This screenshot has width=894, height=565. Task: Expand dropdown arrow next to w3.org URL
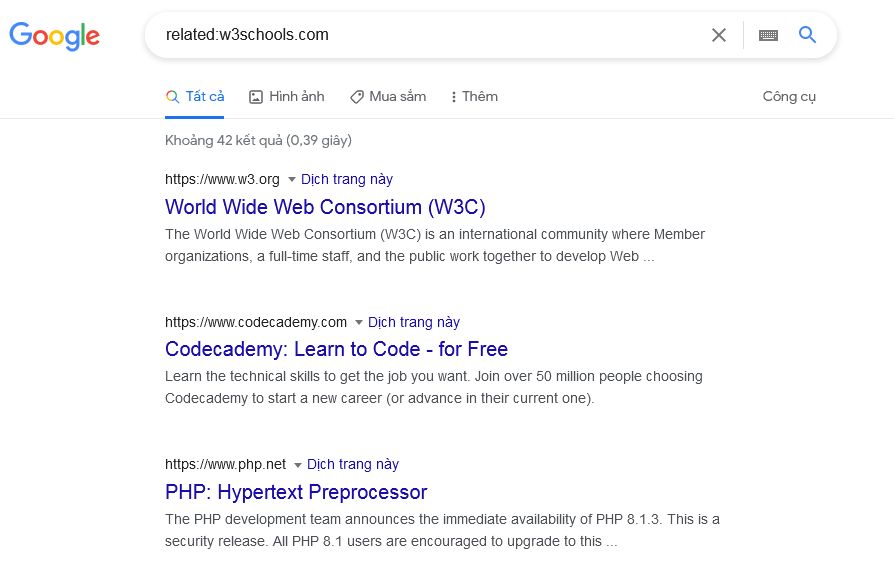[291, 180]
